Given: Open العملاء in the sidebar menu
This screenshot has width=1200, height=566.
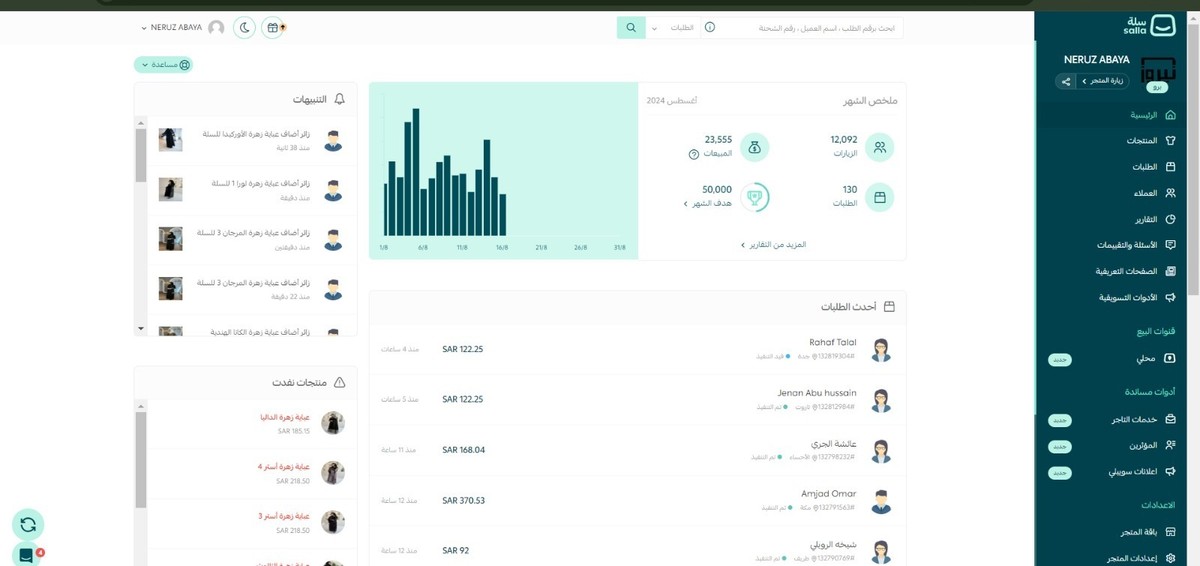Looking at the screenshot, I should pyautogui.click(x=1145, y=193).
